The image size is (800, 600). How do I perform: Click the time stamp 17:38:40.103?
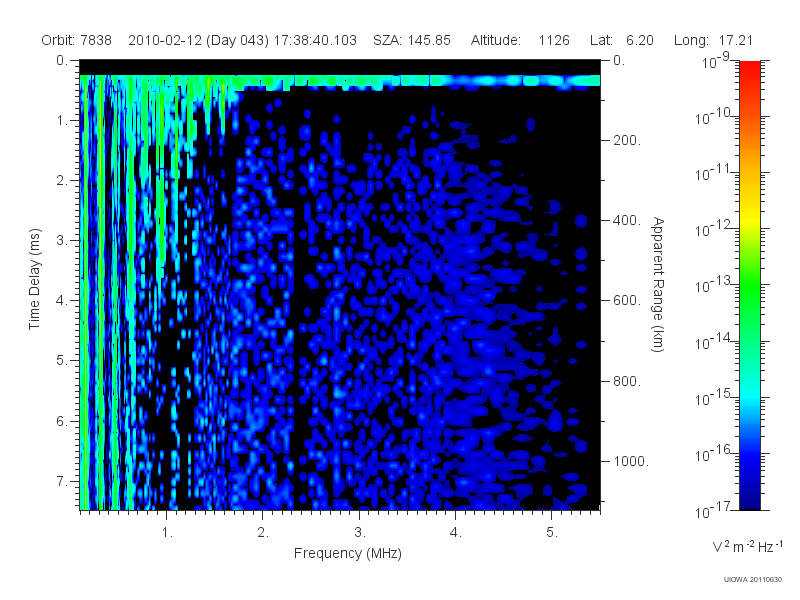315,40
